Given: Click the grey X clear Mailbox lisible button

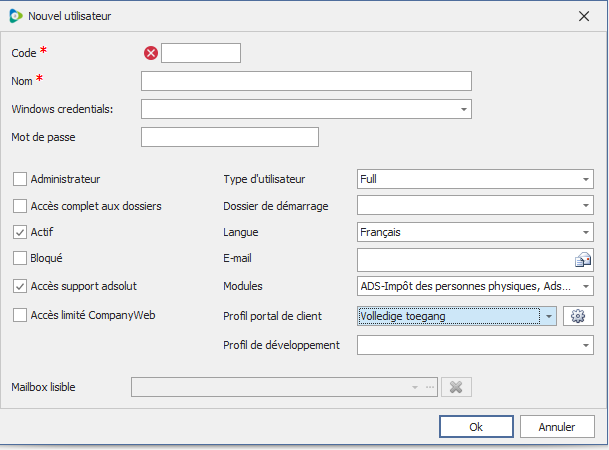Looking at the screenshot, I should click(456, 387).
